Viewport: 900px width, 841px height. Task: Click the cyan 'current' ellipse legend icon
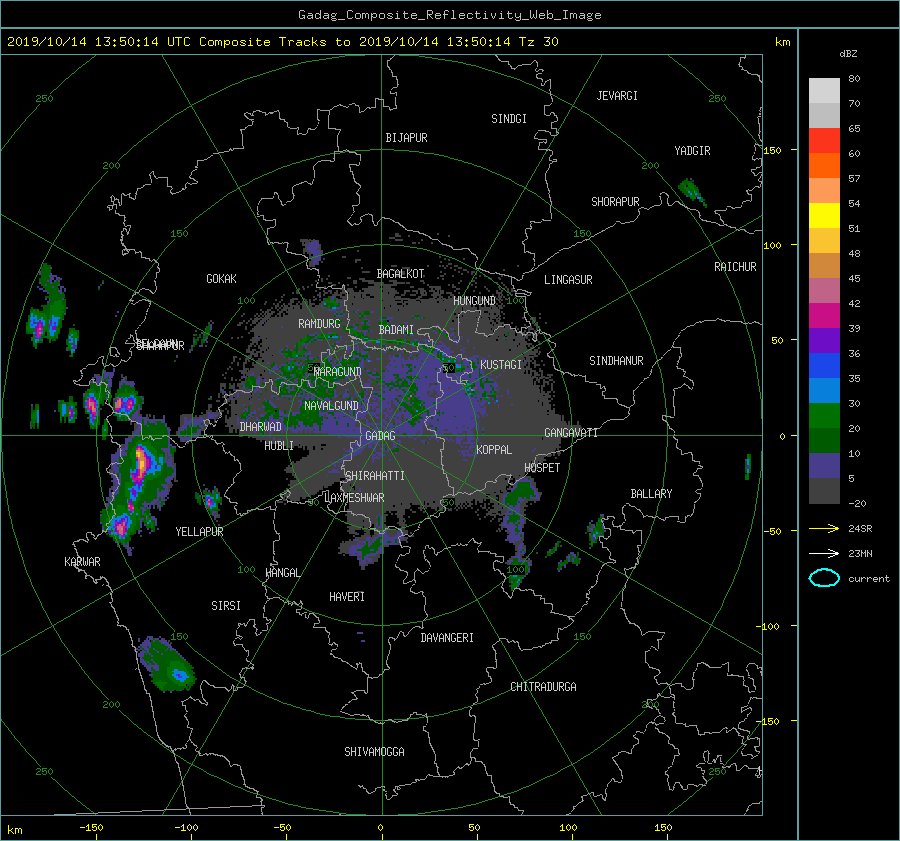tap(824, 578)
